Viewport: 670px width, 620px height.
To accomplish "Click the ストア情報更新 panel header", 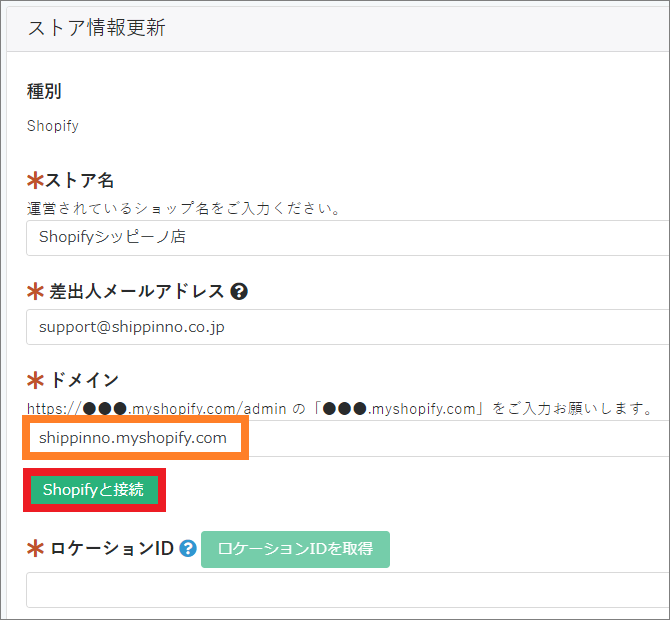I will pyautogui.click(x=97, y=27).
